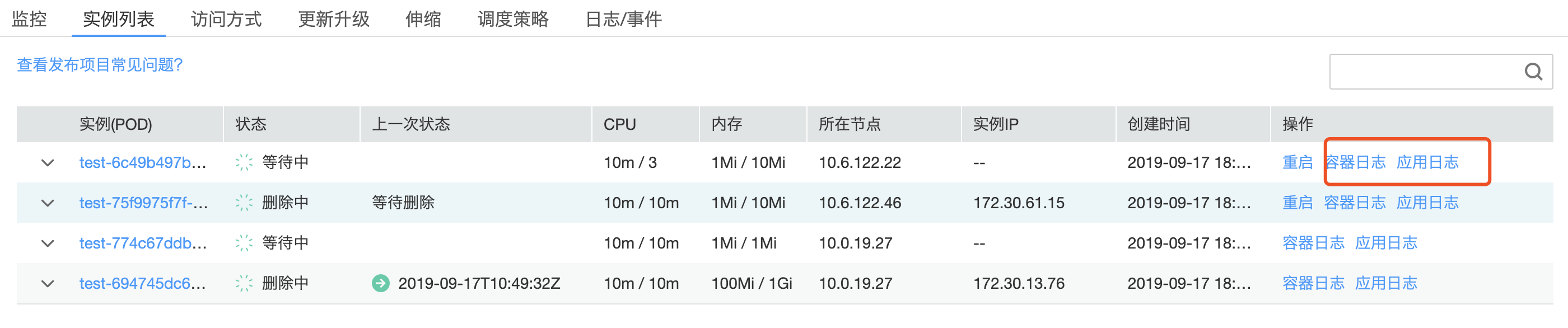Click green arrow icon in last state column

point(380,283)
